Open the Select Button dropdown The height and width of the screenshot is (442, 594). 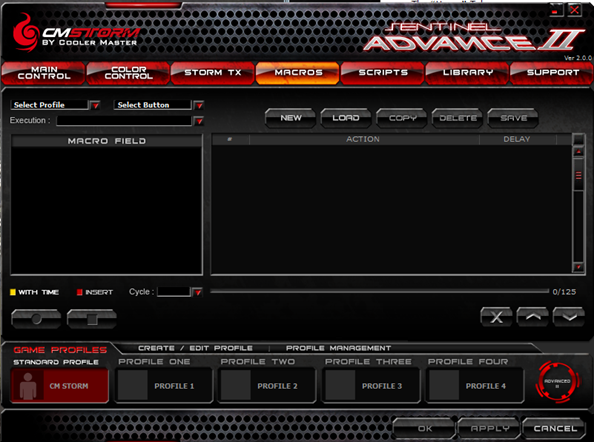coord(199,105)
